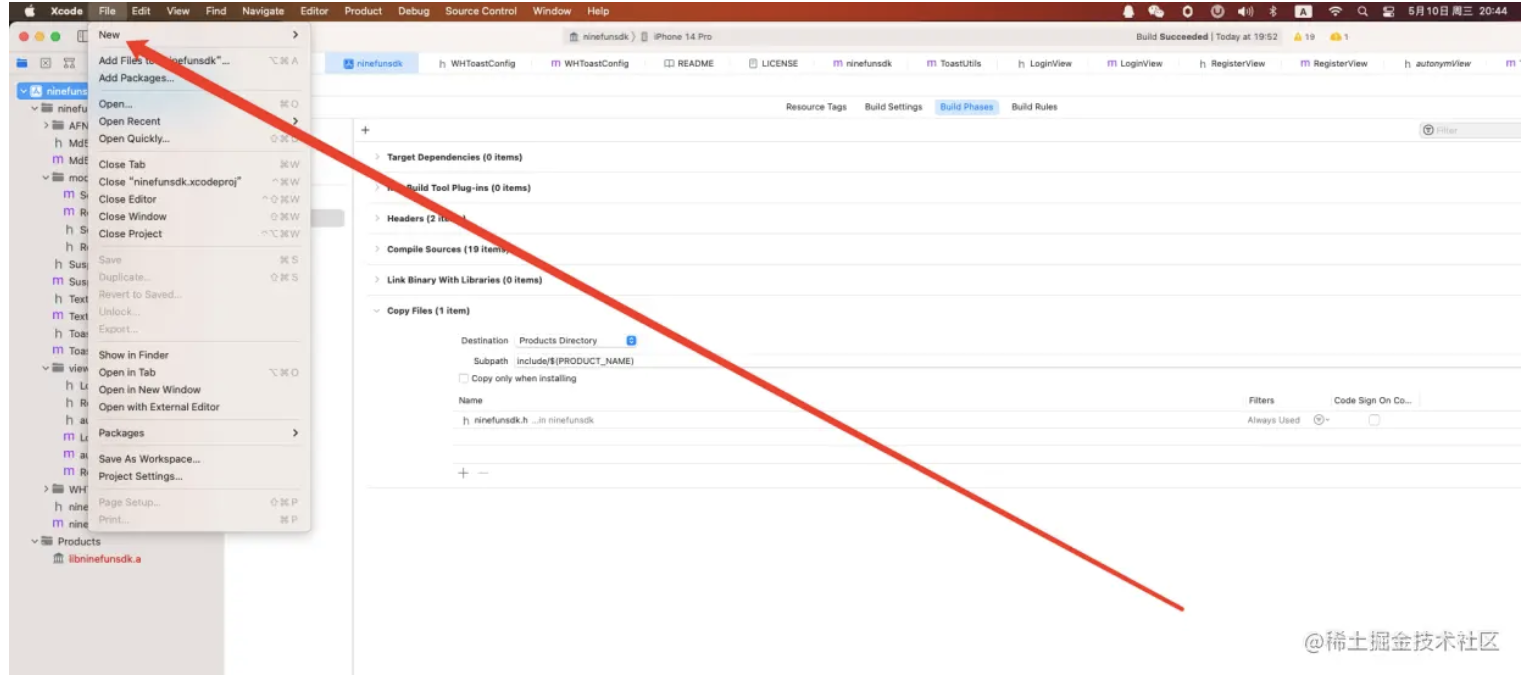Click the minus icon under Copy Files list
Image resolution: width=1538 pixels, height=682 pixels.
pos(483,473)
